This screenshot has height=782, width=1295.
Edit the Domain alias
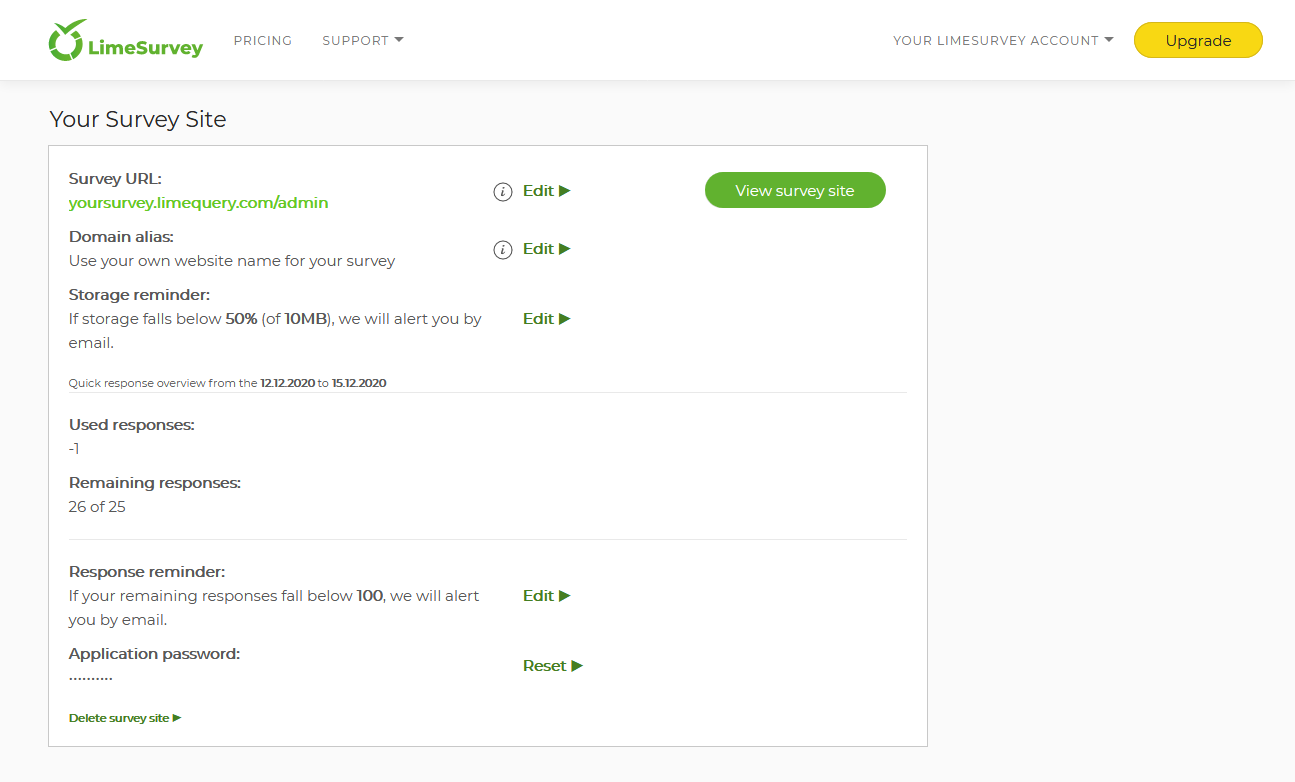pos(547,249)
